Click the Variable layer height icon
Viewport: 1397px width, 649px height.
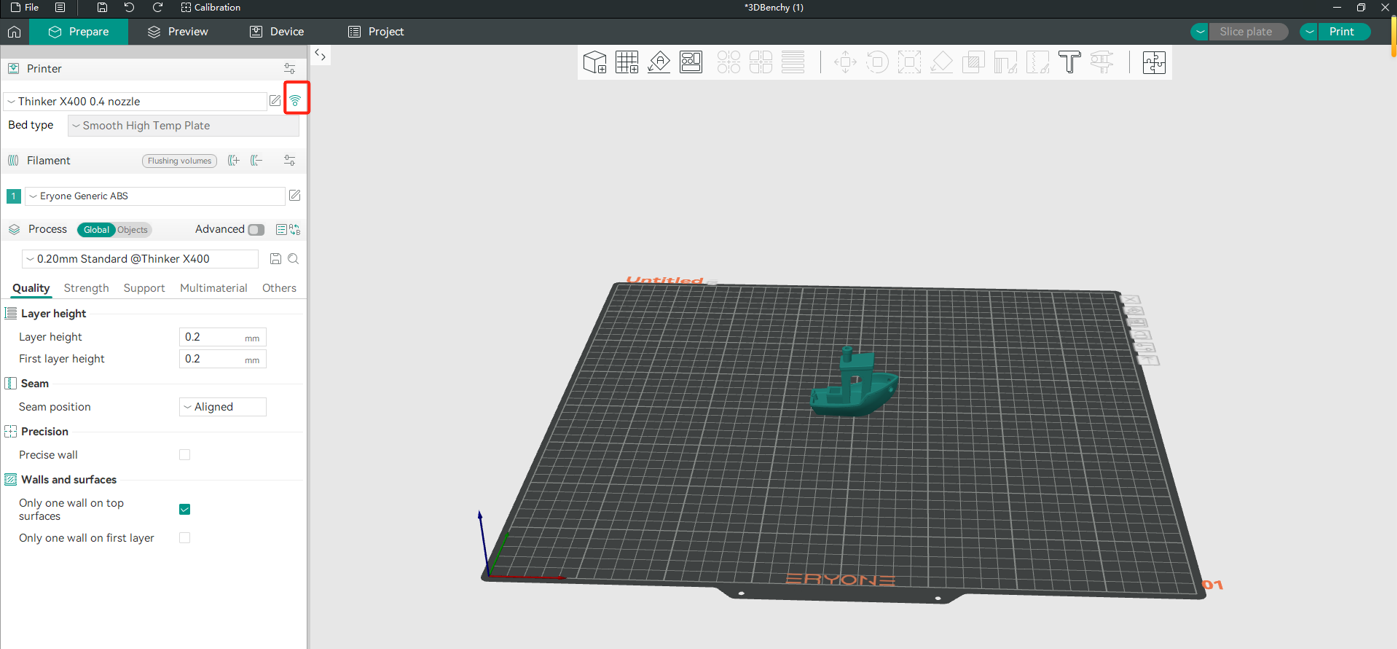click(x=793, y=62)
